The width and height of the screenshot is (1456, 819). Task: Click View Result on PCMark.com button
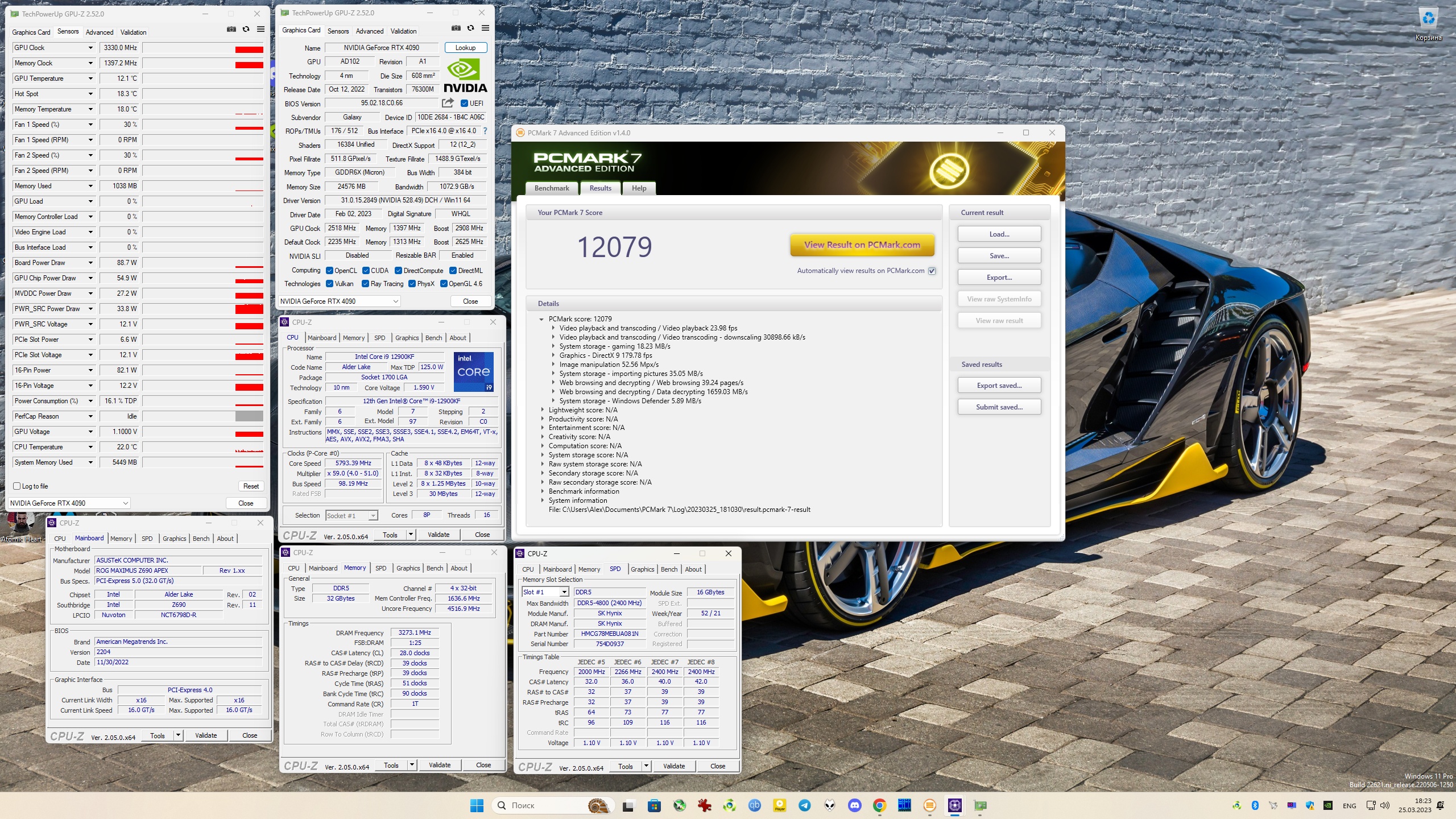862,245
